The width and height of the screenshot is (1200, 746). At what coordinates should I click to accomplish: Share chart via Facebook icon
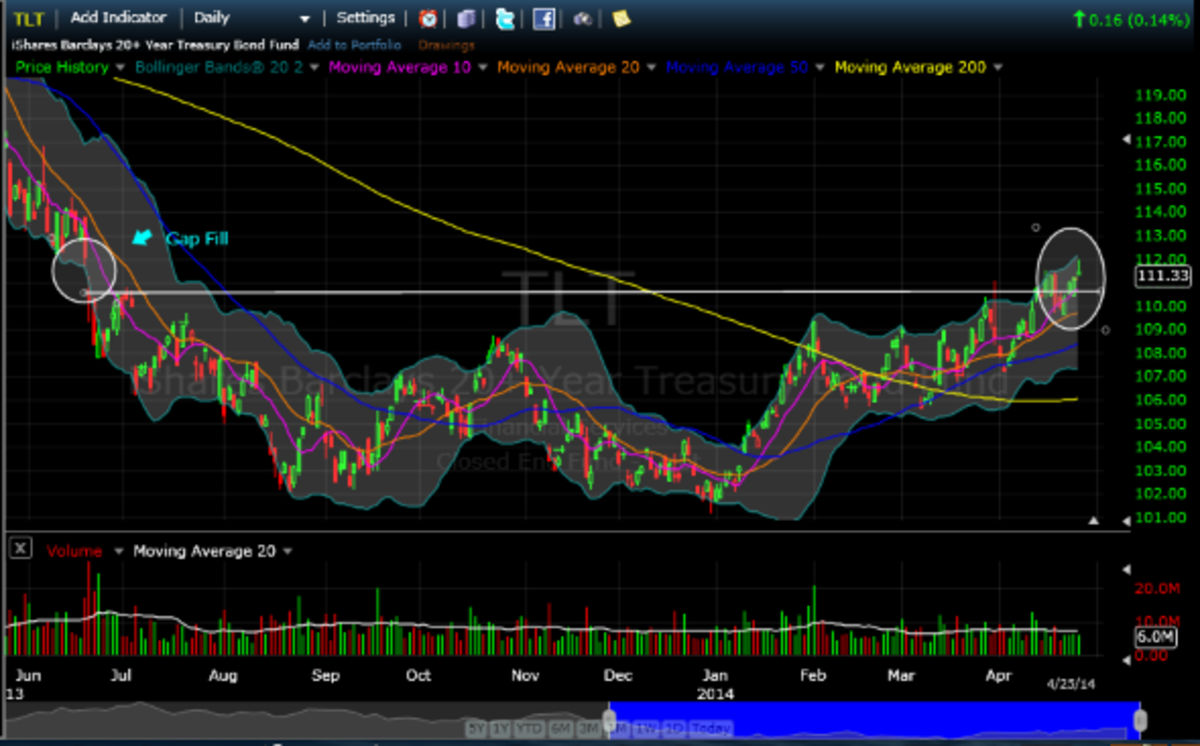544,18
